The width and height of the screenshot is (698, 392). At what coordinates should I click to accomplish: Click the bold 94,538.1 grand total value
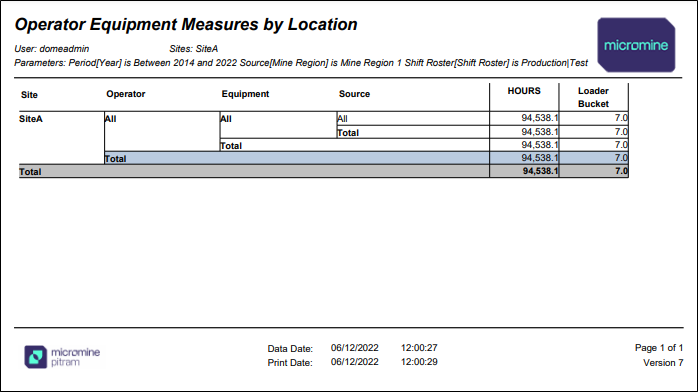(x=540, y=171)
